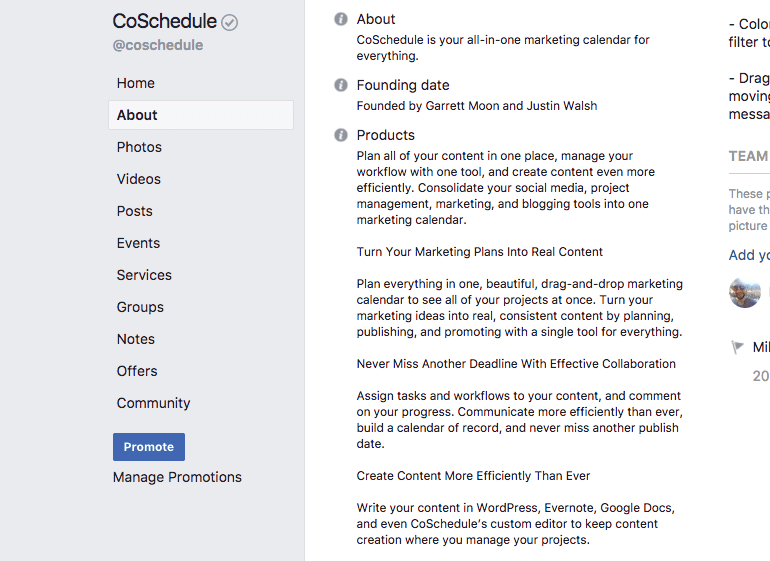Go to the Notes section
This screenshot has height=561, width=770.
coord(136,339)
